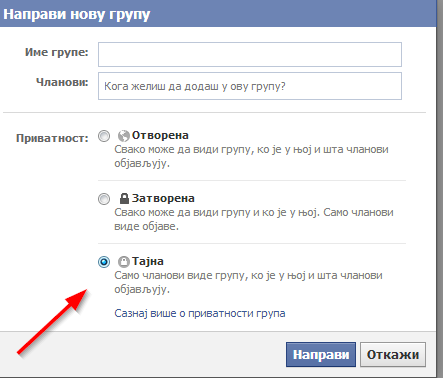Screen dimensions: 443x378
Task: Click the bold Отворена option label
Action: pyautogui.click(x=160, y=135)
